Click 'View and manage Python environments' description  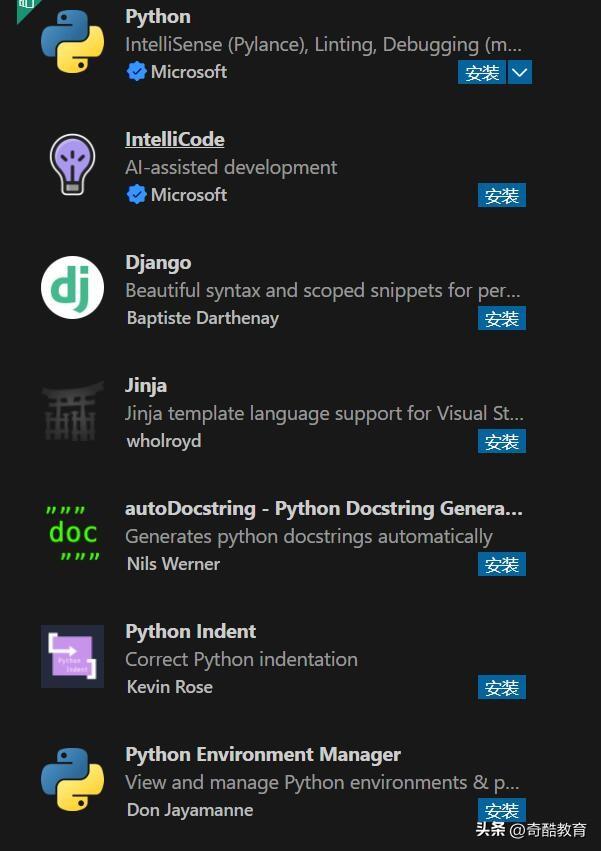[x=322, y=783]
